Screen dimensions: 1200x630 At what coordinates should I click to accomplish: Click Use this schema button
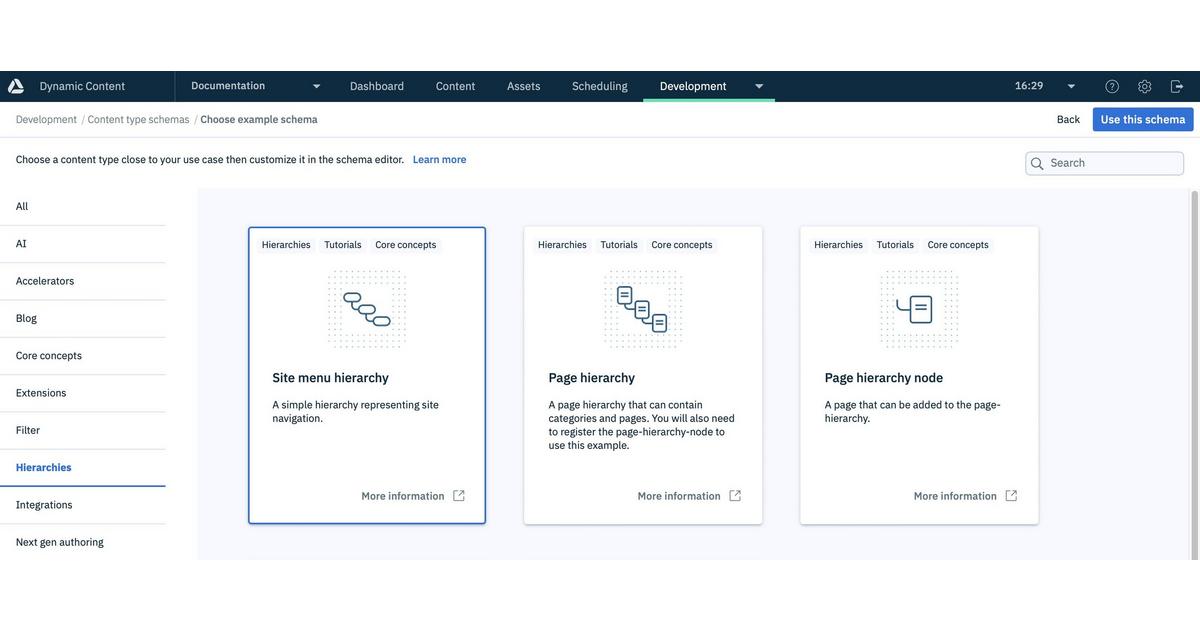(1143, 120)
